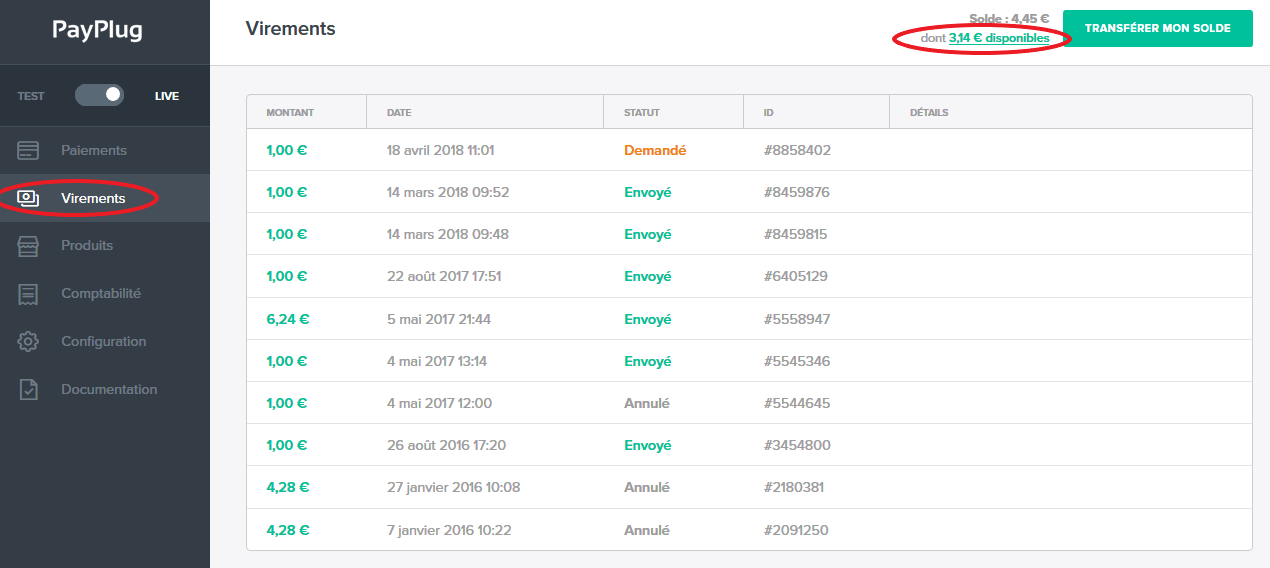This screenshot has height=568, width=1270.
Task: Click the Comptabilité receipt icon
Action: pos(28,294)
